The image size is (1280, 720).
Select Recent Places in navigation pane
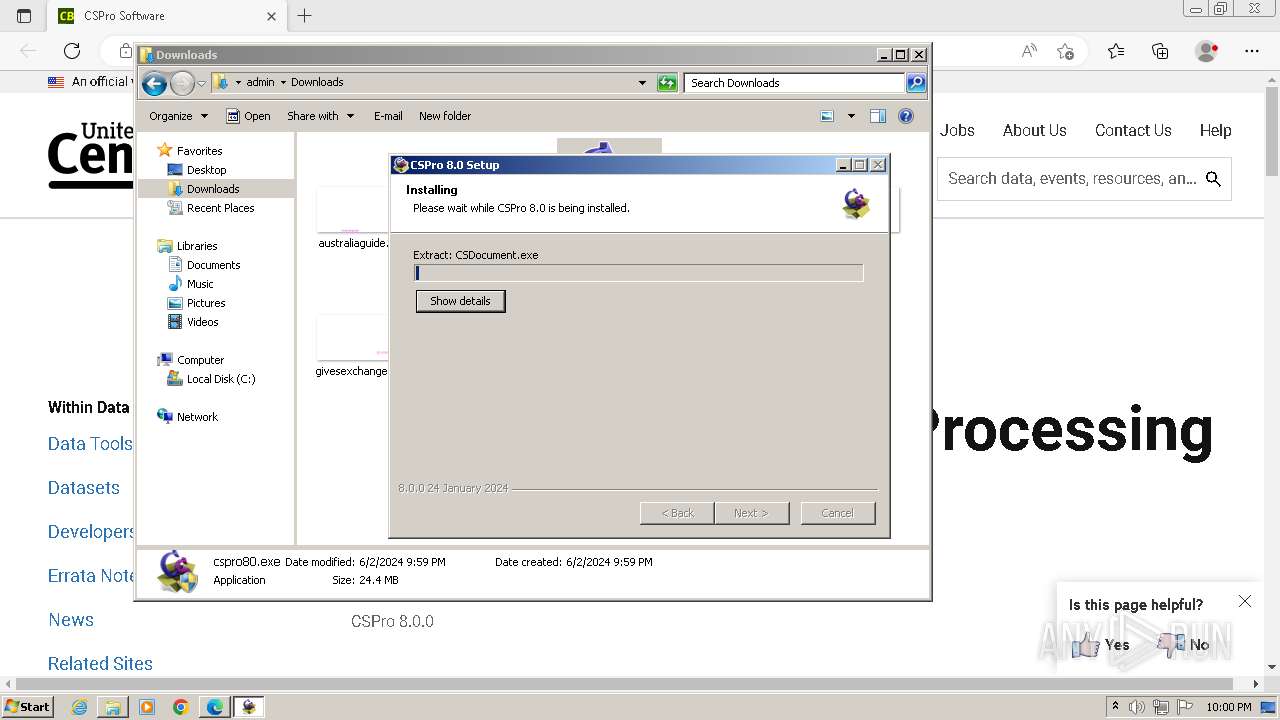[x=220, y=208]
